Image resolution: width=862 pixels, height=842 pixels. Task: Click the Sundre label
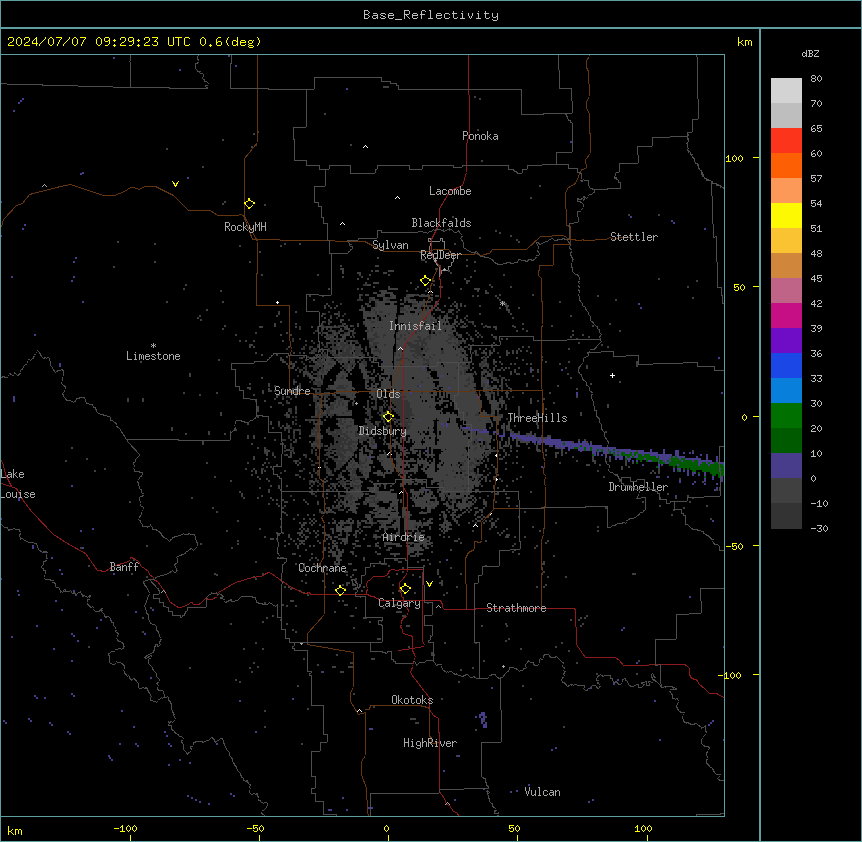tap(292, 391)
